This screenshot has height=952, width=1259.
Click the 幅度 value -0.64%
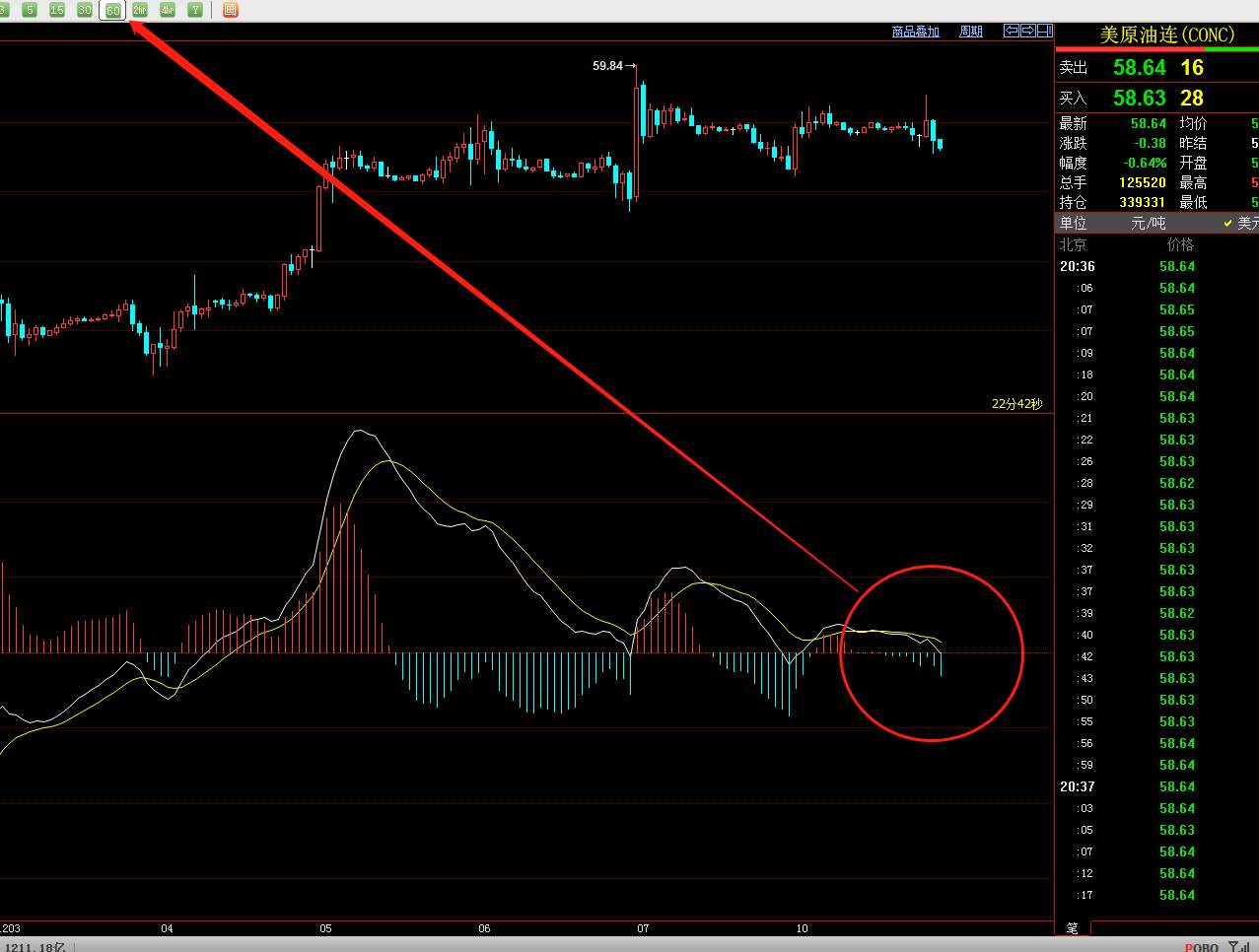1146,163
